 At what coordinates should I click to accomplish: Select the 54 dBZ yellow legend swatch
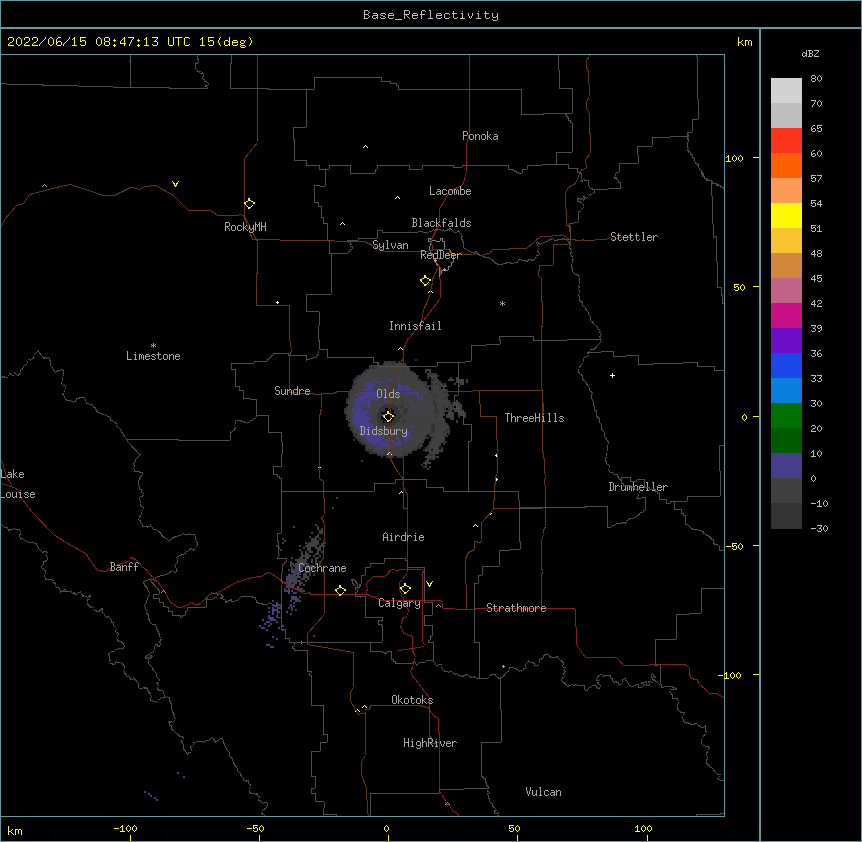pos(786,215)
